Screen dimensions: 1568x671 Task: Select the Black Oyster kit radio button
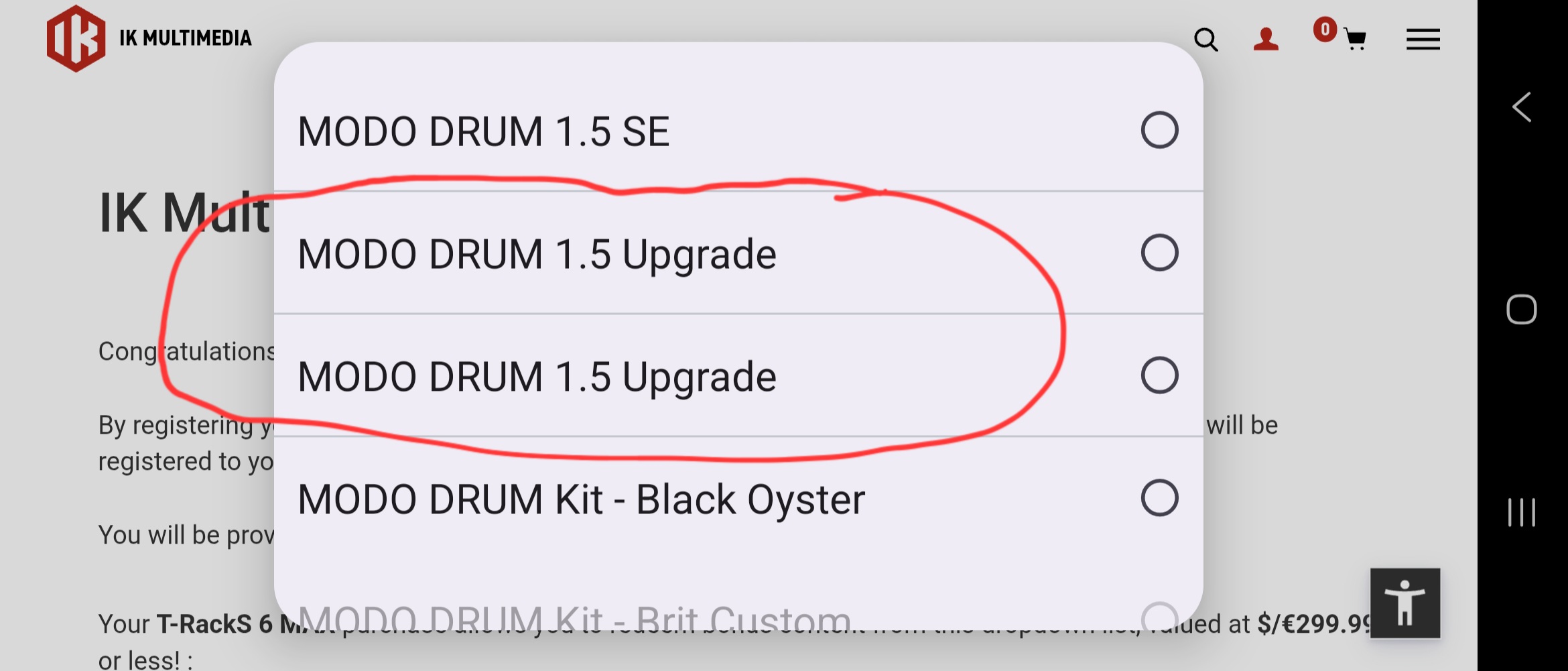tap(1159, 498)
